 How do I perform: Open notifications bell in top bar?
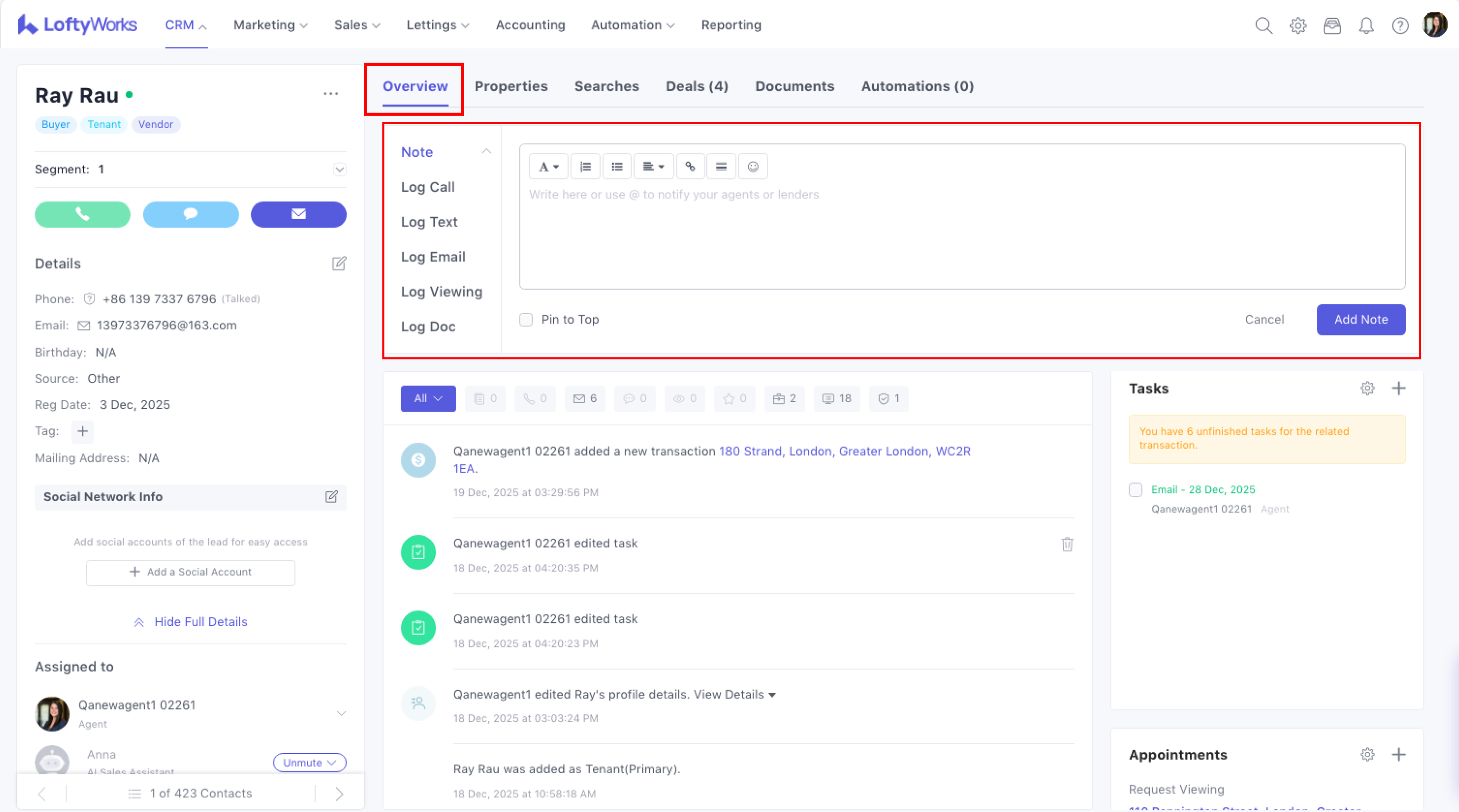tap(1366, 25)
